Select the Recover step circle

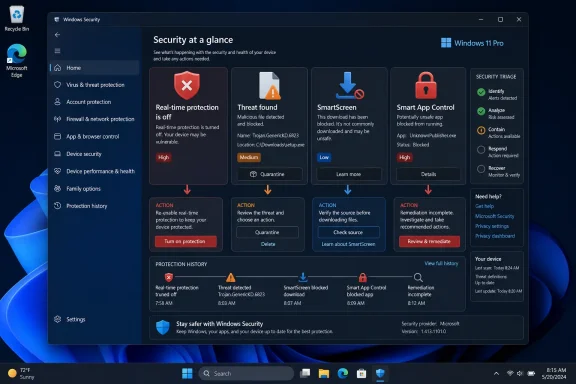pyautogui.click(x=481, y=169)
